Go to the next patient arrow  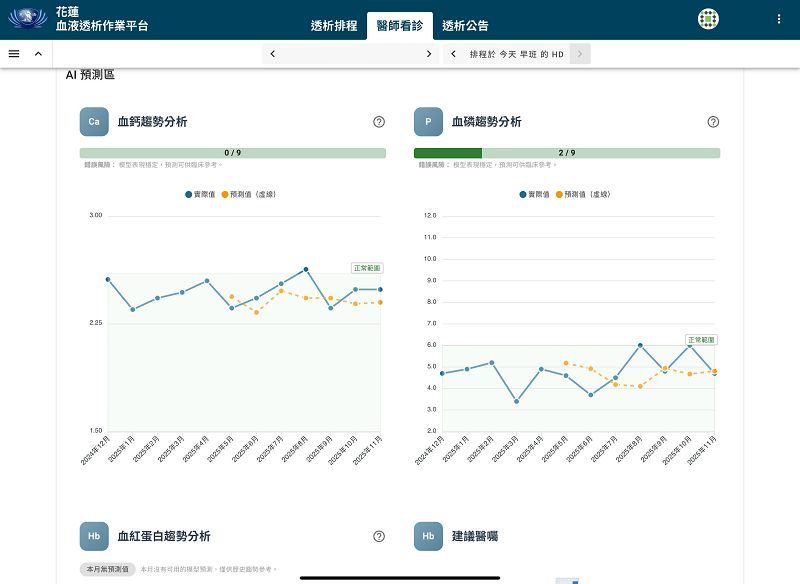tap(428, 54)
